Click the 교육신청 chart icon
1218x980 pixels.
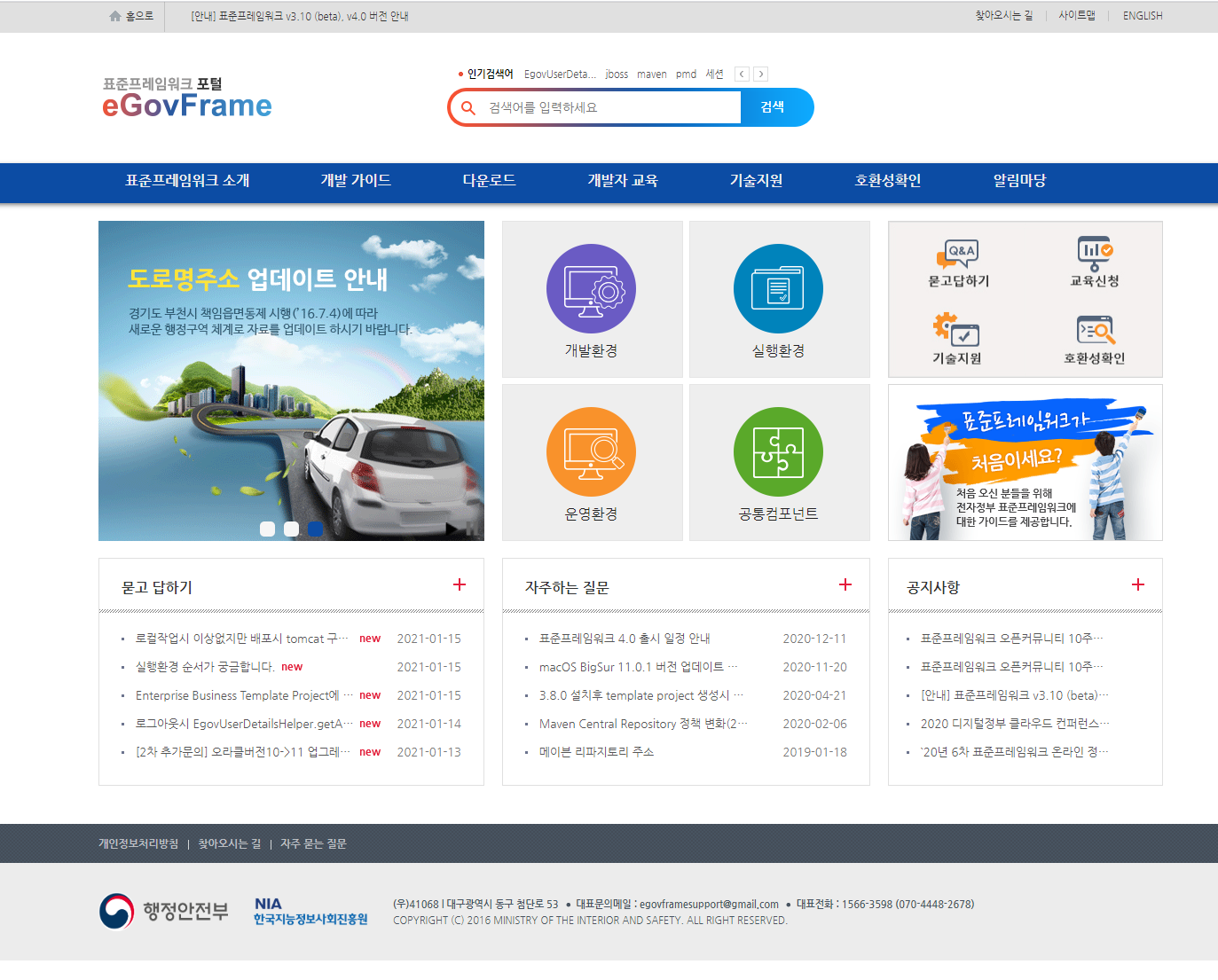1095,254
